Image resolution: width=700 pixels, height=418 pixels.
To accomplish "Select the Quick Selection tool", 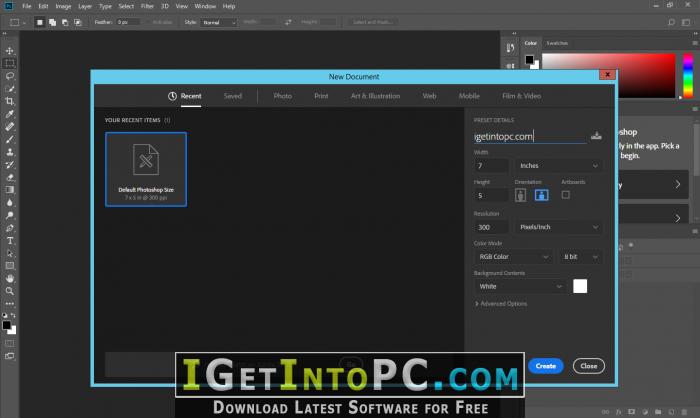I will [x=9, y=89].
